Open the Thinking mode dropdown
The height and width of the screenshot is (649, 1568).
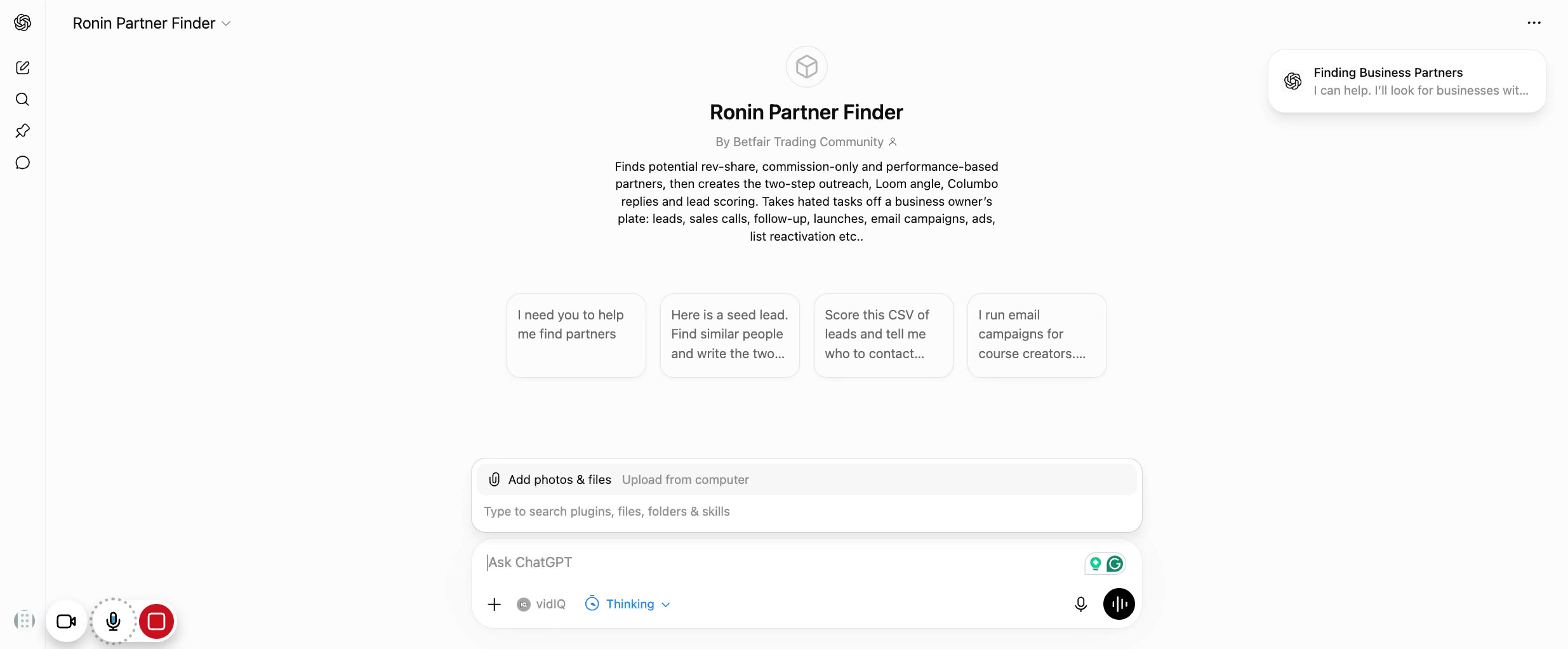click(628, 604)
